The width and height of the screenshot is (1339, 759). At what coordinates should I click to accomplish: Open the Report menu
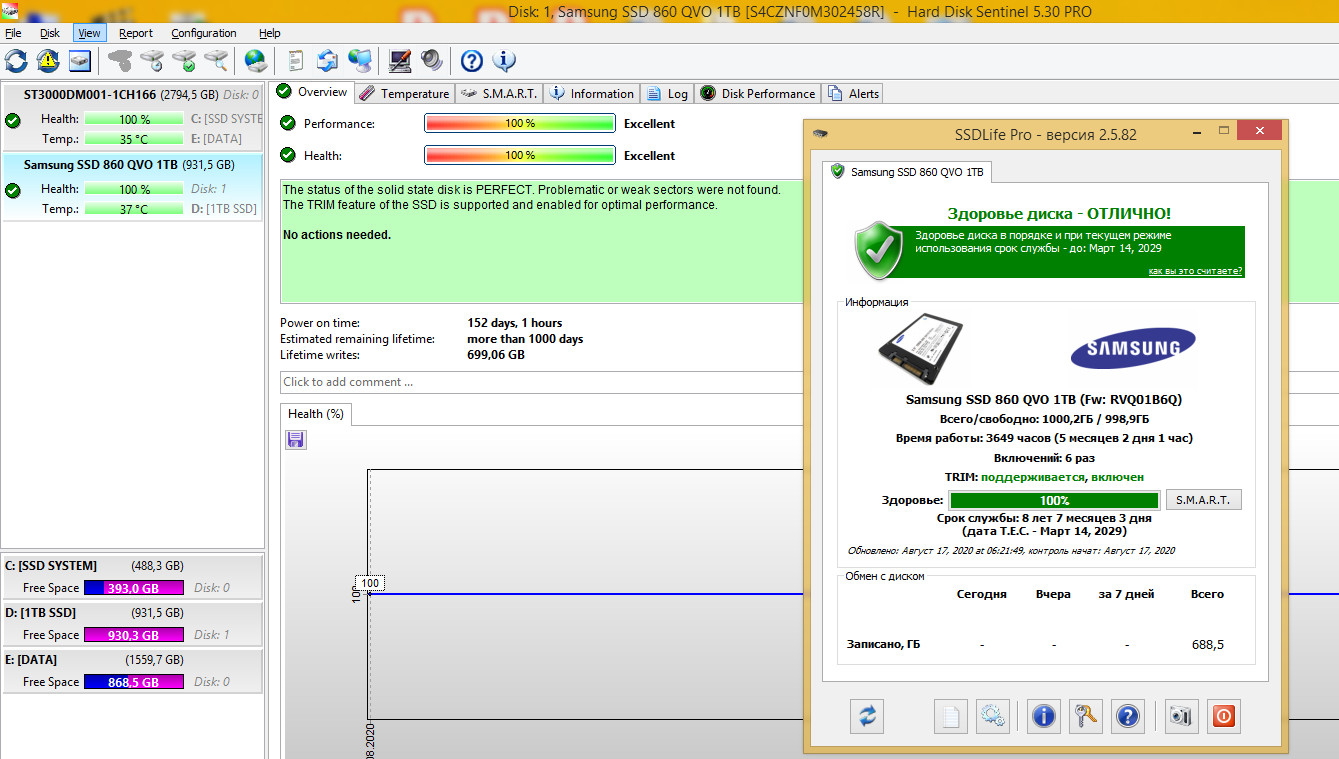tap(136, 33)
